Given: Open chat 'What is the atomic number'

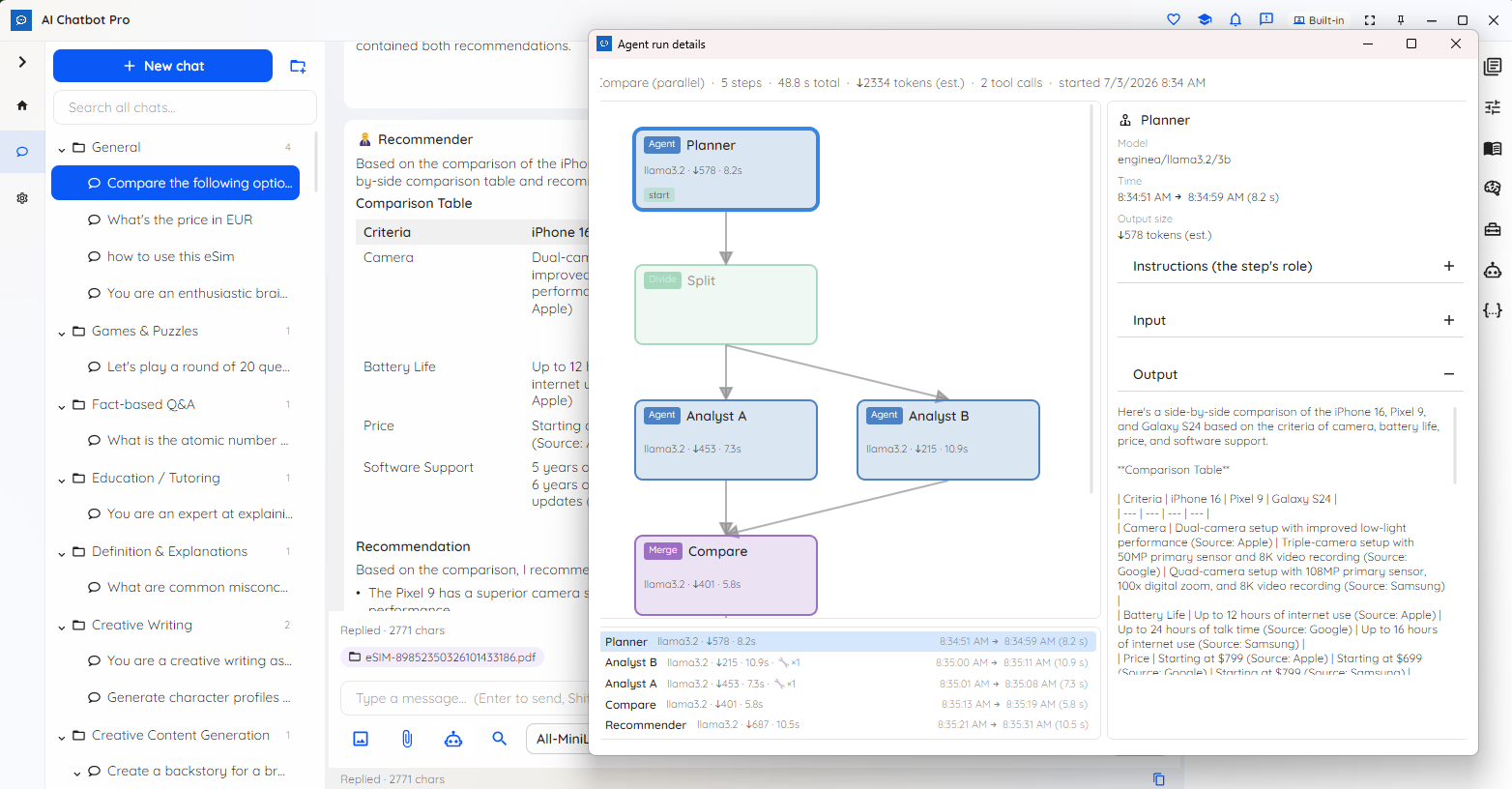Looking at the screenshot, I should pos(175,440).
